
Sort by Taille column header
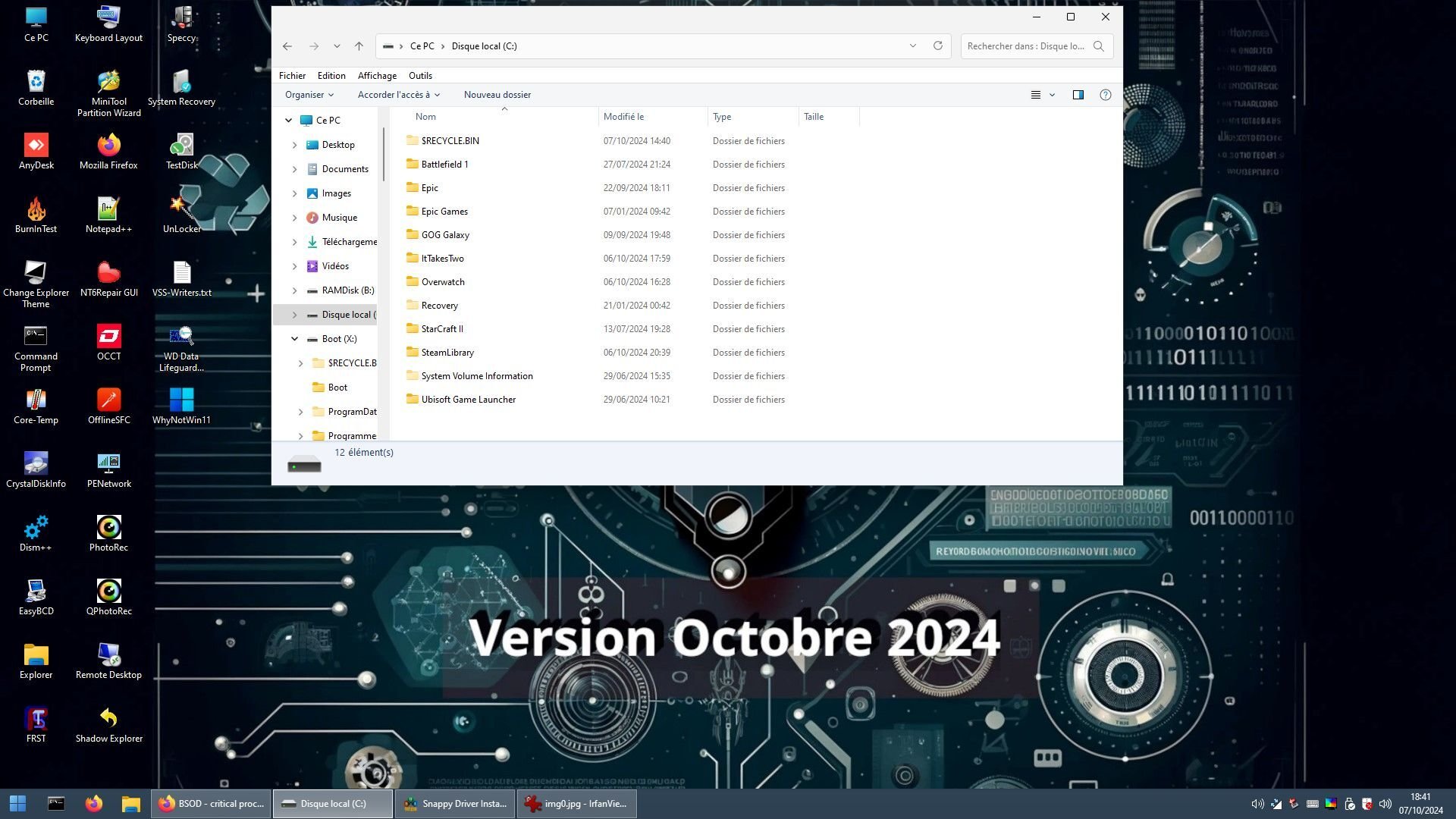point(829,117)
